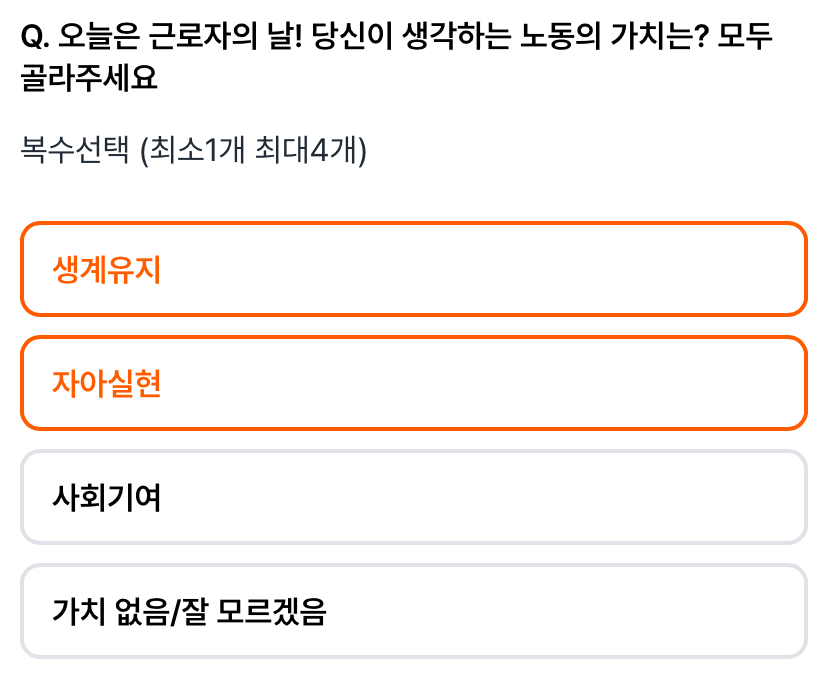Choose the "no value / not sure" answer
This screenshot has width=828, height=684.
coord(413,611)
